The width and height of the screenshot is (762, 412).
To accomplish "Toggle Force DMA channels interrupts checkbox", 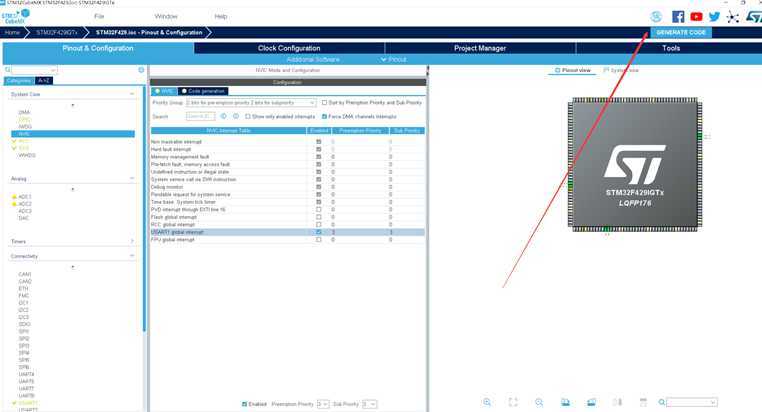I will pyautogui.click(x=325, y=117).
